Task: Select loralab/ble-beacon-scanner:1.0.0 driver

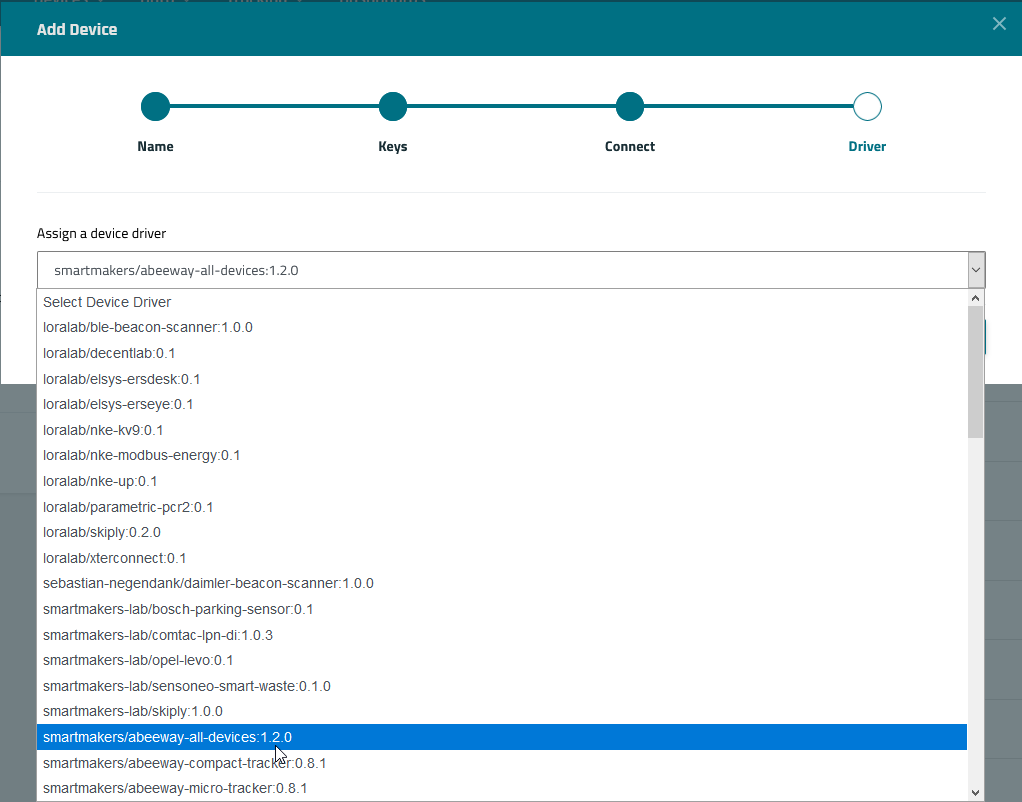Action: coord(148,327)
